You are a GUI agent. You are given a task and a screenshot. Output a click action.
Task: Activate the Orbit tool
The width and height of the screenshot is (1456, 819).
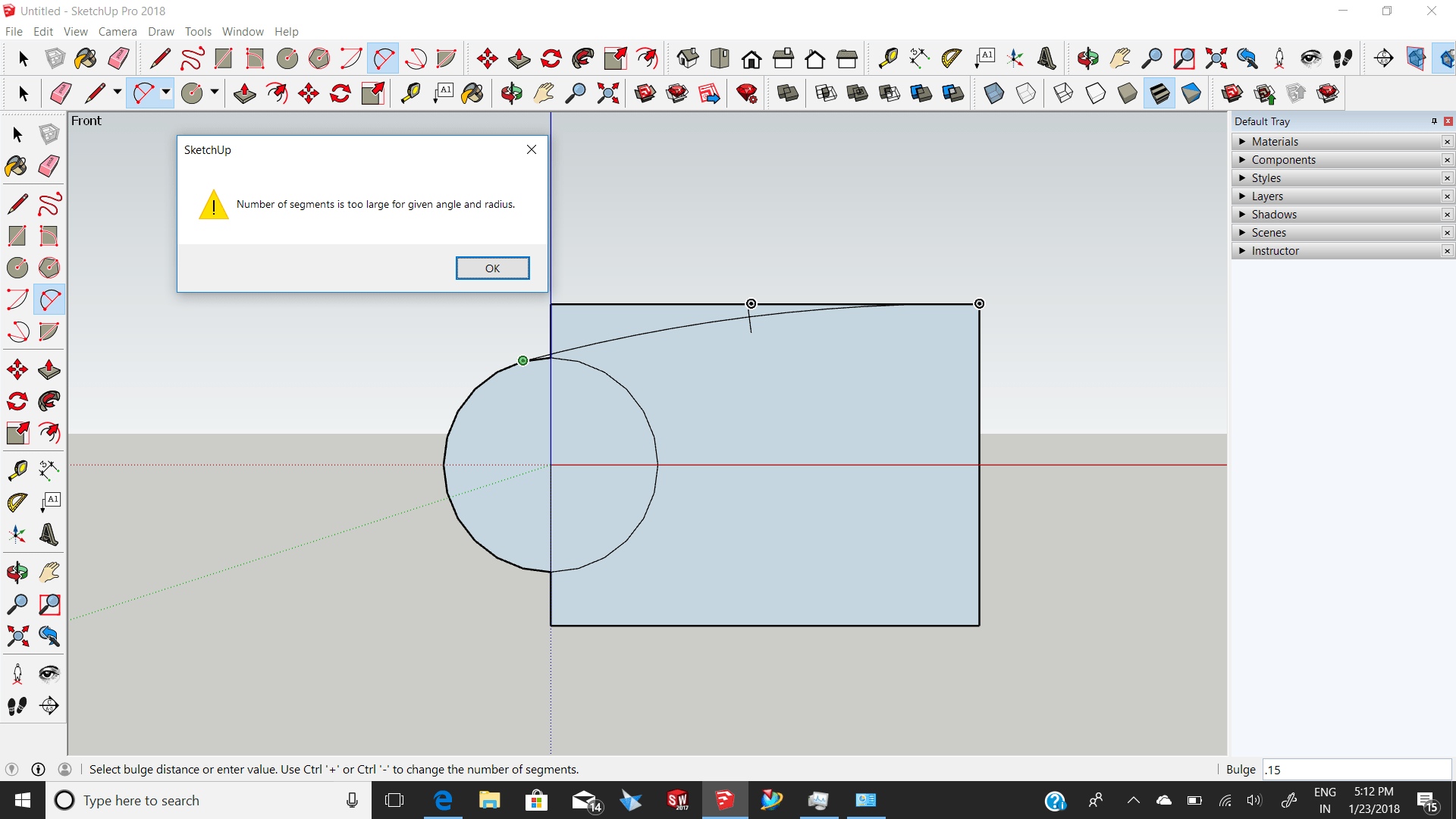point(16,572)
